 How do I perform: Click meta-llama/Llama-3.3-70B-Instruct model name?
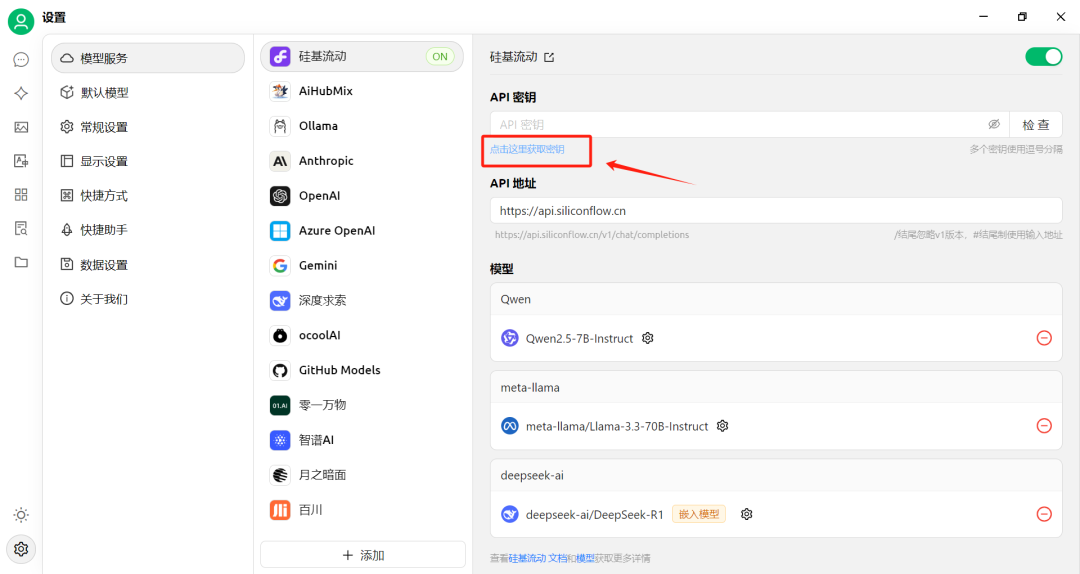tap(616, 427)
